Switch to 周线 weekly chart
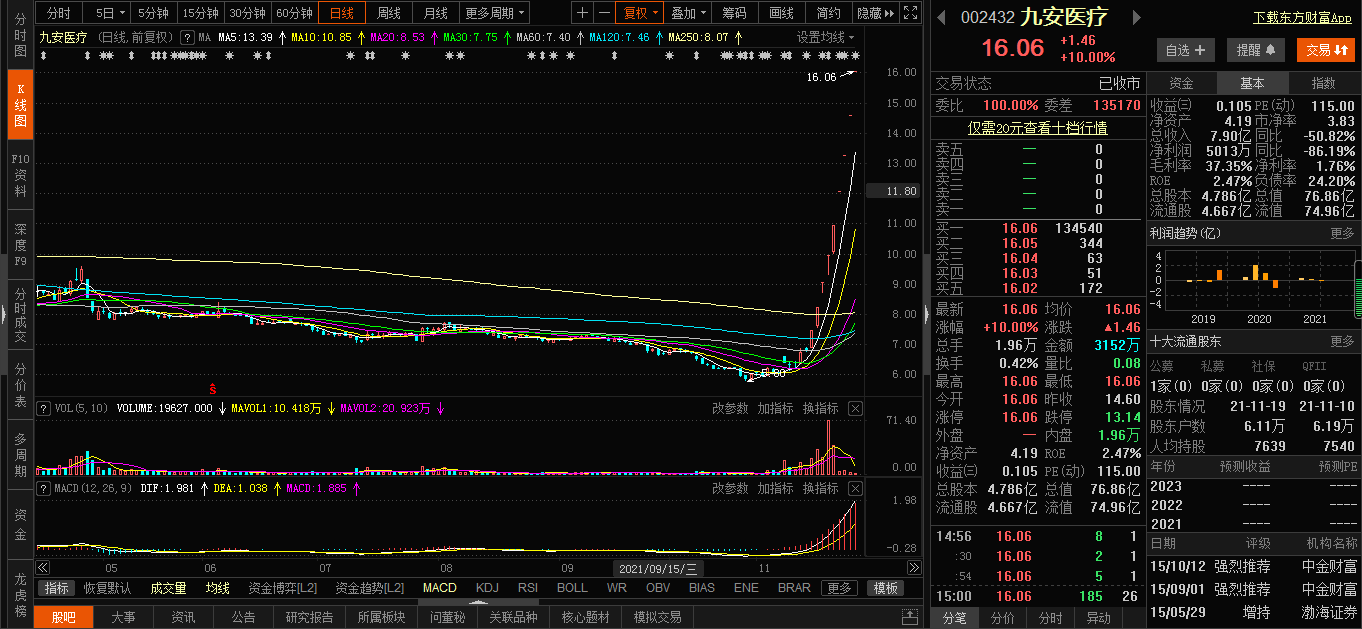 [x=388, y=13]
